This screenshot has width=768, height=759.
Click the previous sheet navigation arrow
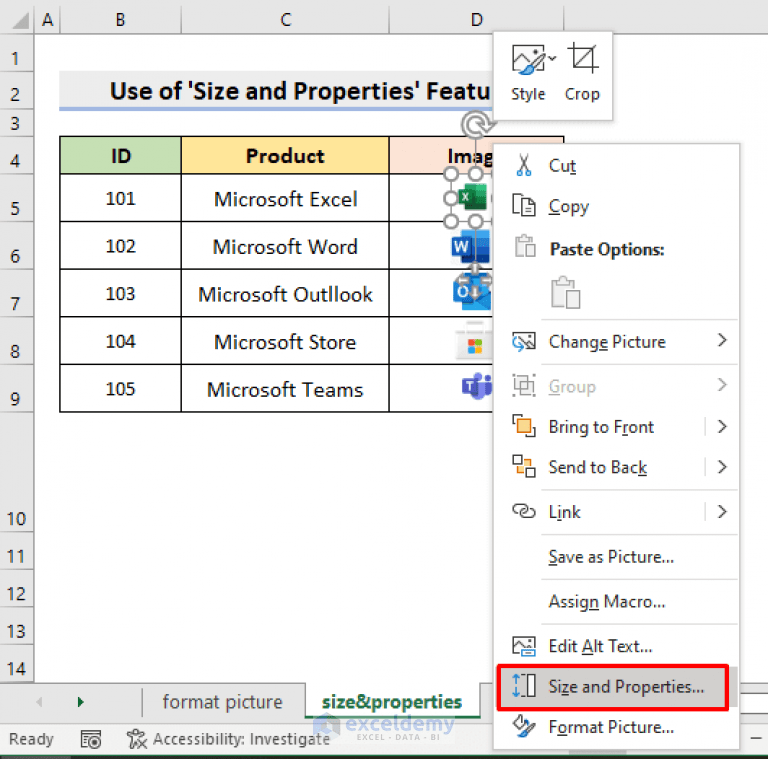[x=39, y=702]
